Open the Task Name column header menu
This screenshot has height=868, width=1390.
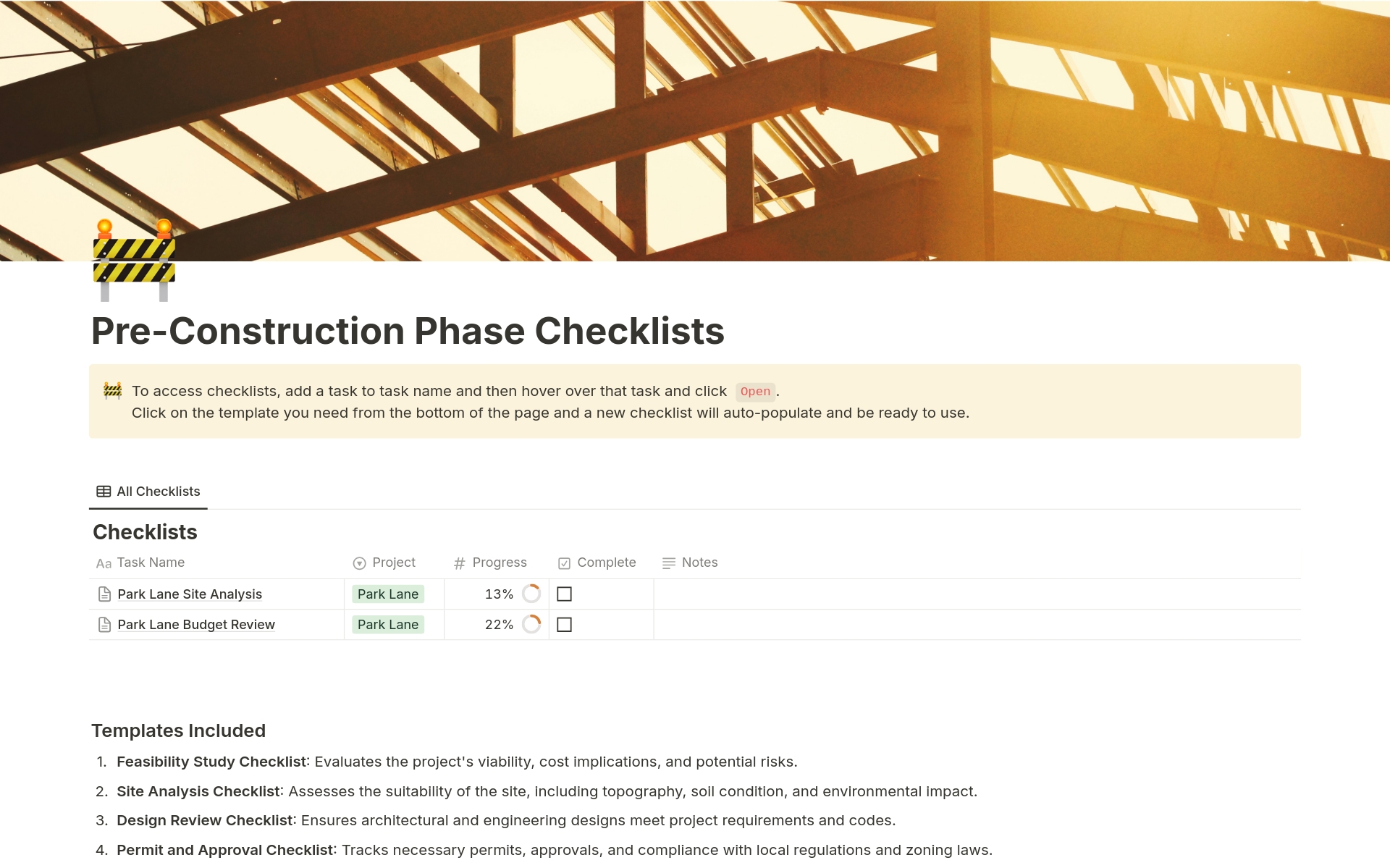click(x=151, y=562)
